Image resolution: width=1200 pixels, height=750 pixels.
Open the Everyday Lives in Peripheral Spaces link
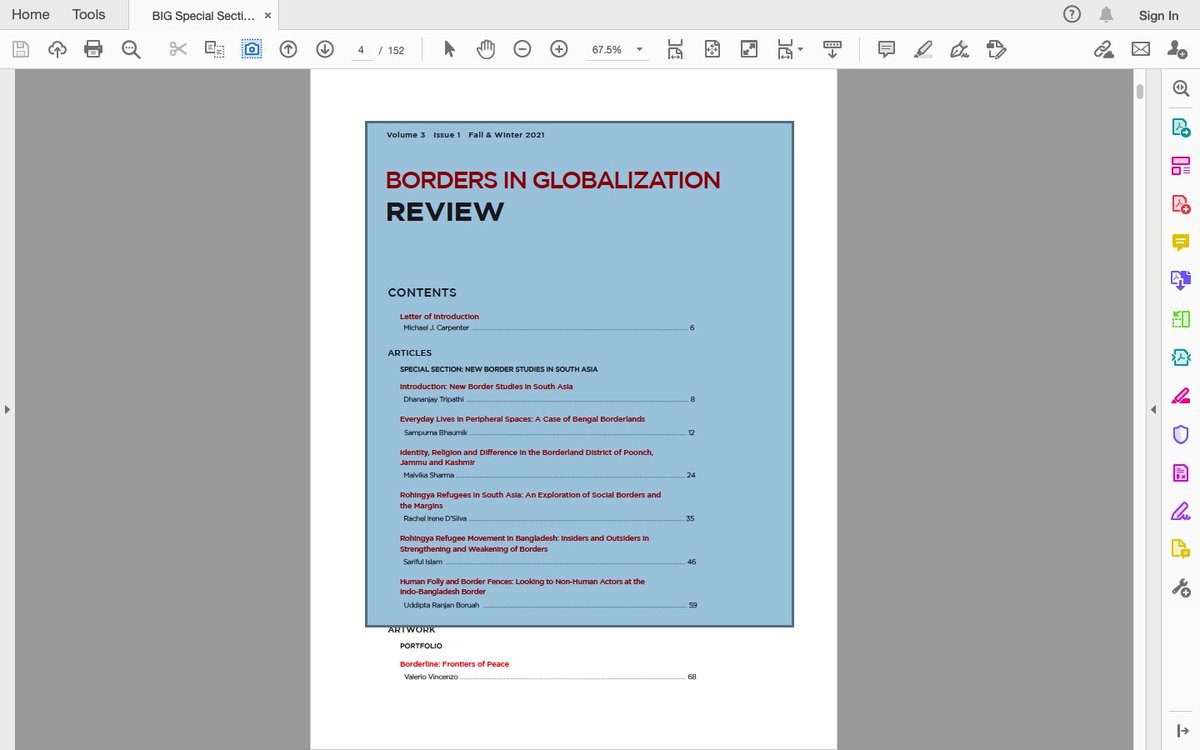522,419
